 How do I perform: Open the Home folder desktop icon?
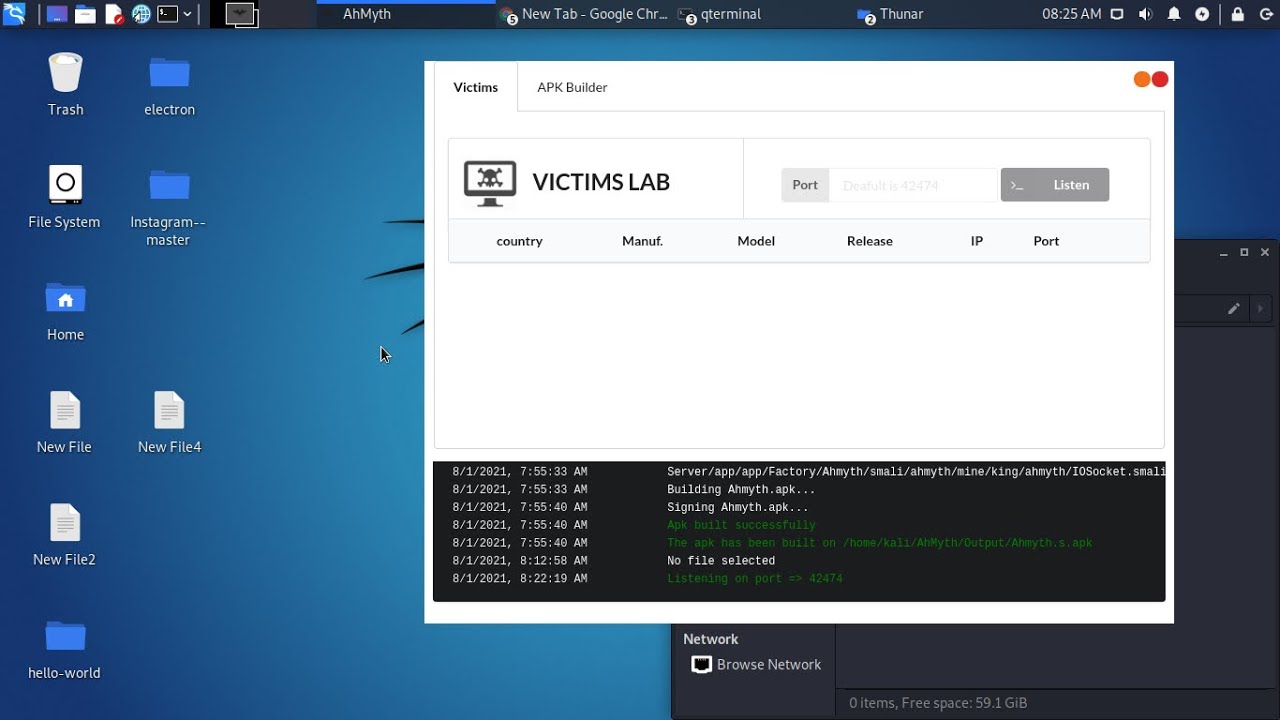tap(65, 309)
